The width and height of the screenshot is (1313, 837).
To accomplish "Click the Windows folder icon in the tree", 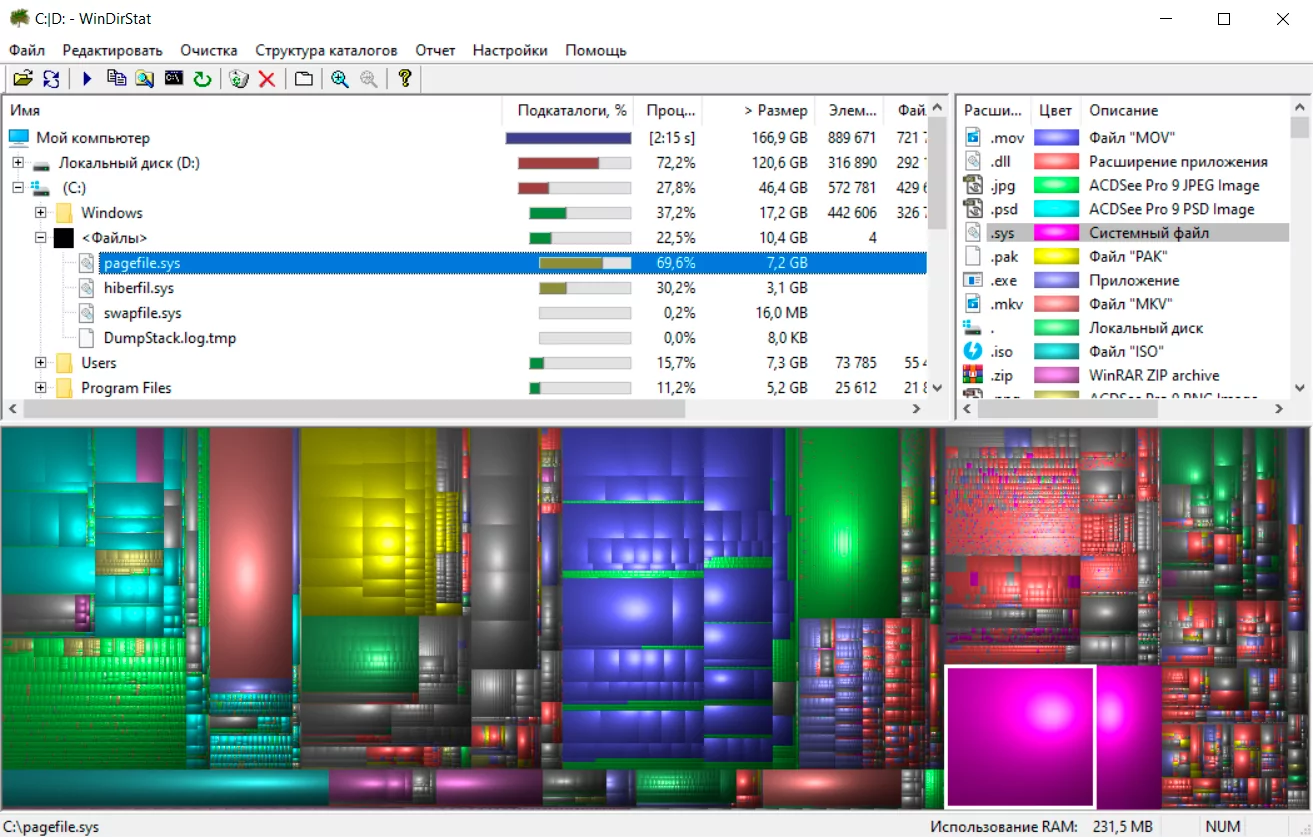I will [64, 213].
